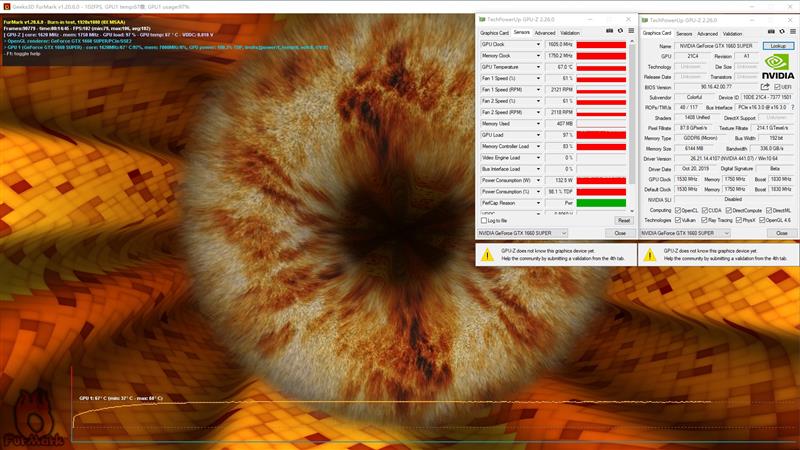
Task: Click the NVIDIA logo
Action: click(x=778, y=67)
